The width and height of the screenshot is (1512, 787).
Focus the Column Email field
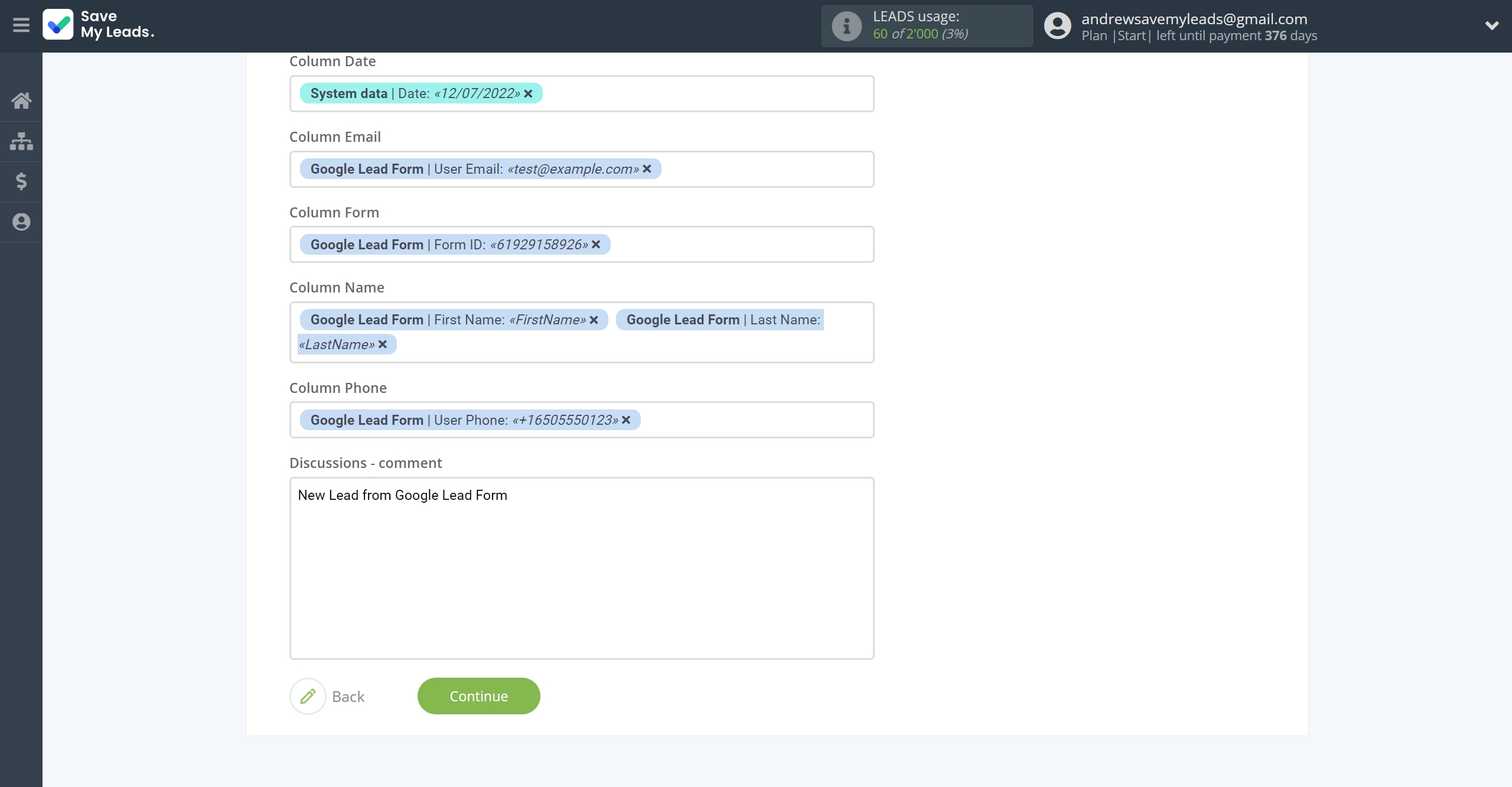tap(582, 169)
